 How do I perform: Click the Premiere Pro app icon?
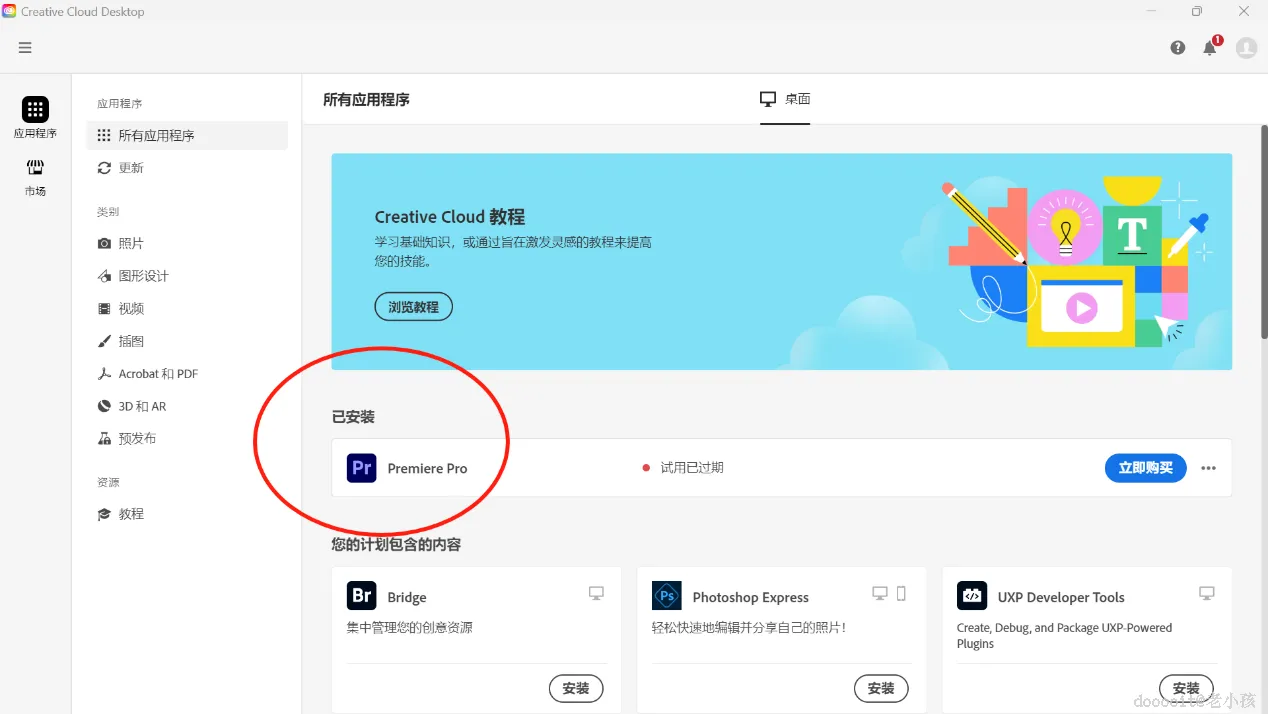[x=360, y=468]
